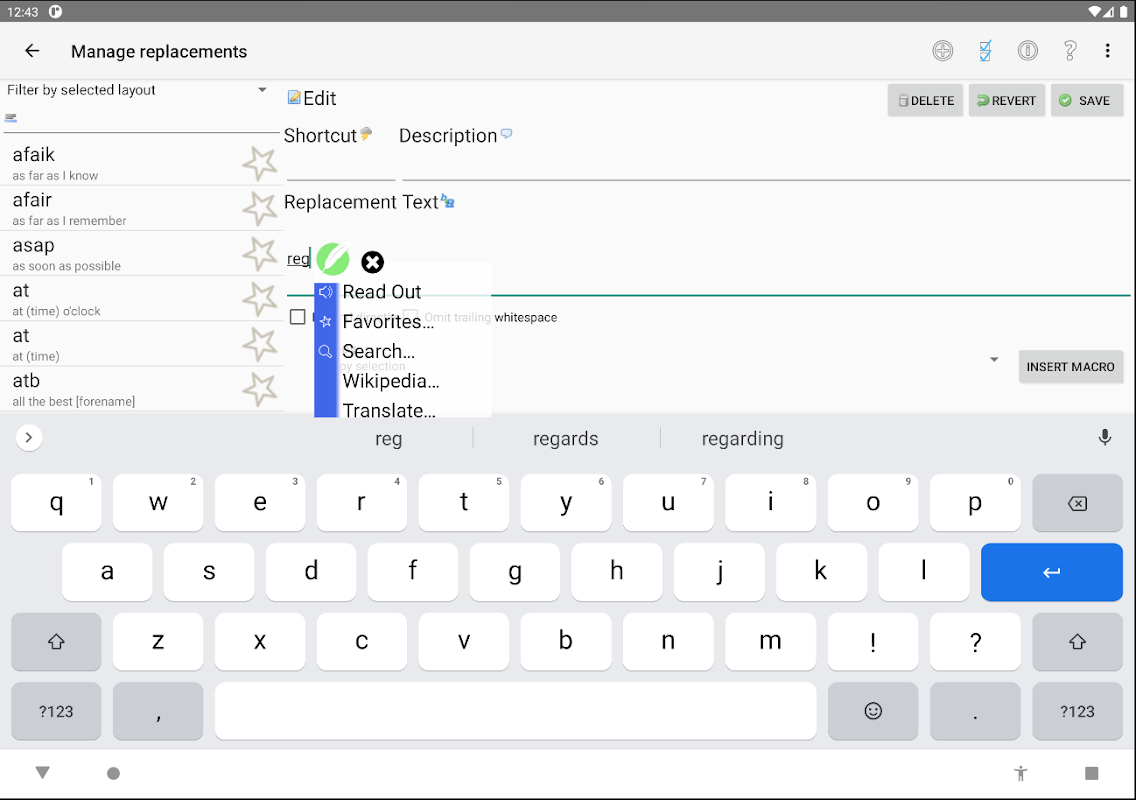The width and height of the screenshot is (1136, 800).
Task: Toggle the star for asap
Action: pyautogui.click(x=259, y=254)
